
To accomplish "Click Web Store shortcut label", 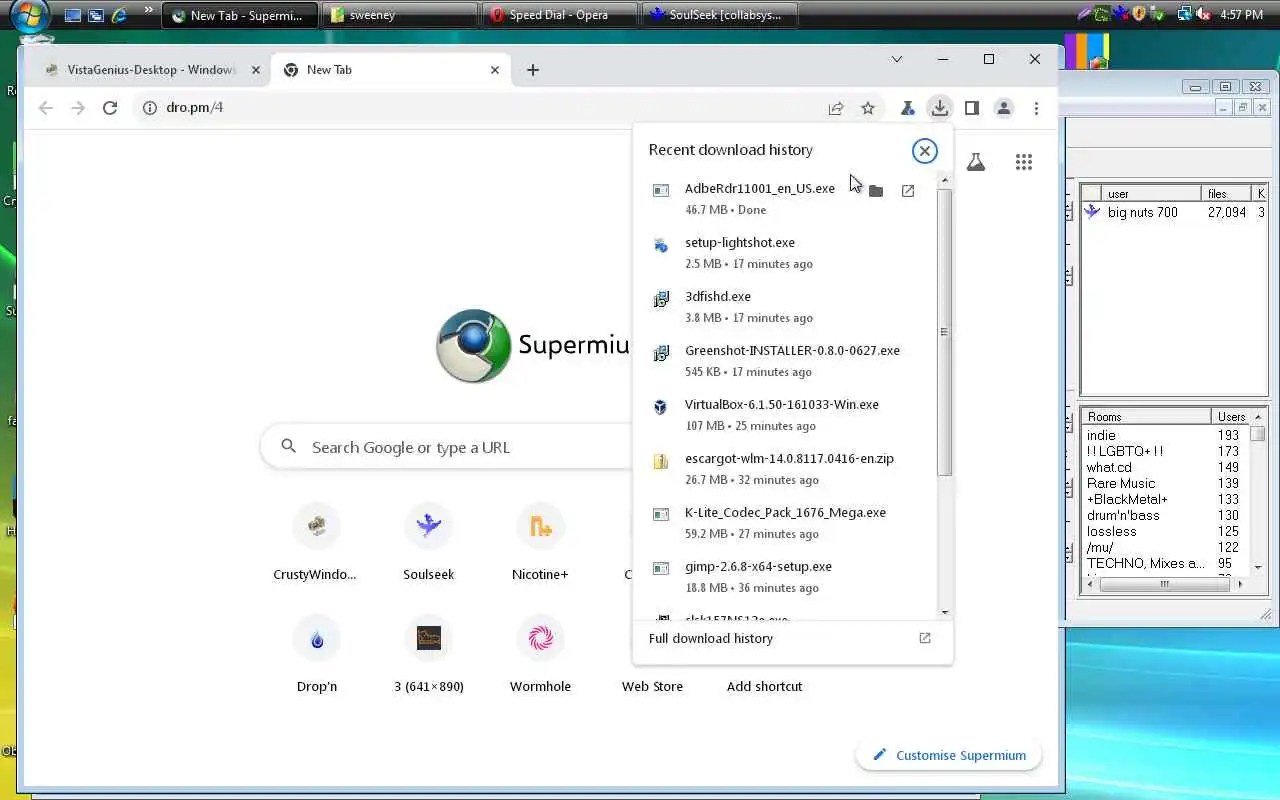I will pyautogui.click(x=652, y=686).
